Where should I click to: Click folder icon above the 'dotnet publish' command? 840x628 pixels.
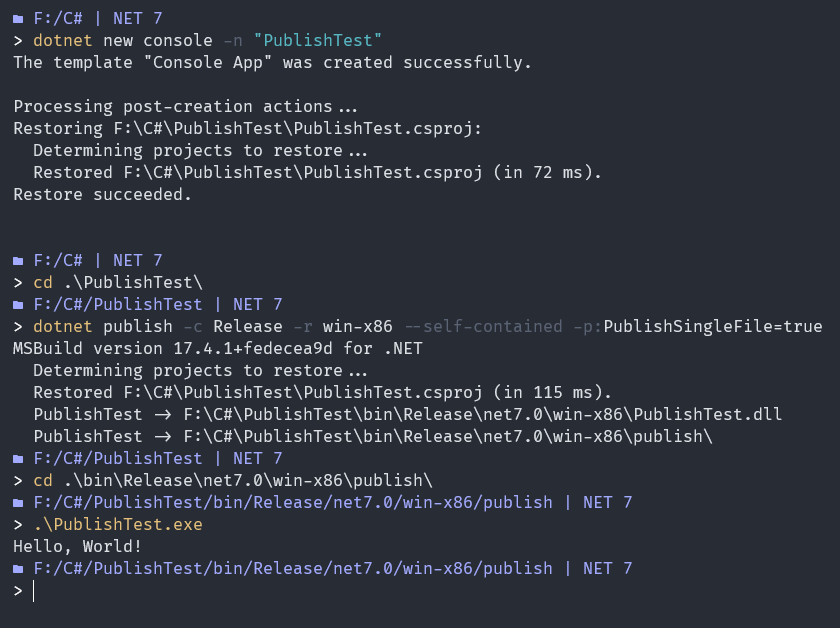click(x=18, y=304)
